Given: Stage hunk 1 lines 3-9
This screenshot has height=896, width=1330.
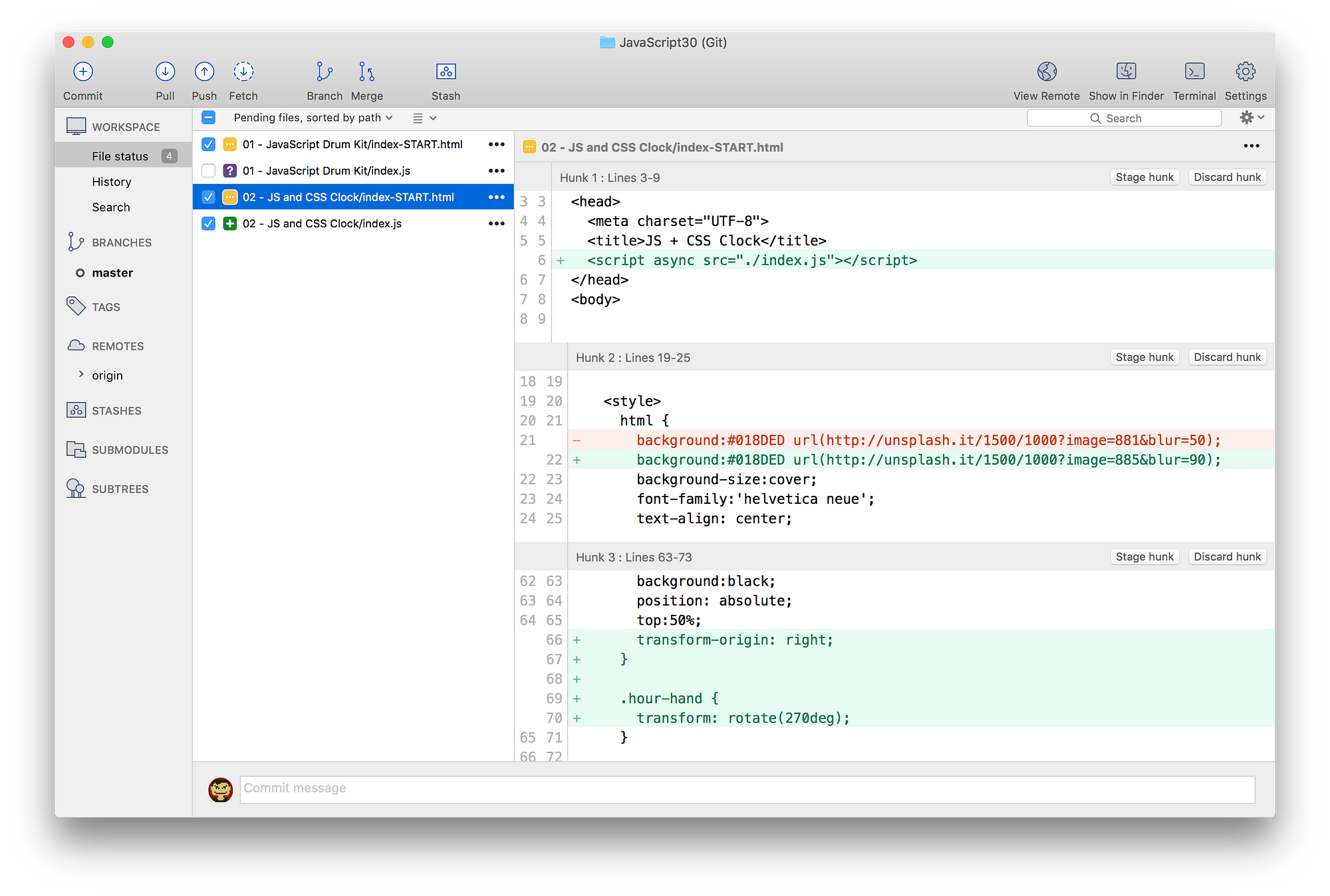Looking at the screenshot, I should 1144,177.
